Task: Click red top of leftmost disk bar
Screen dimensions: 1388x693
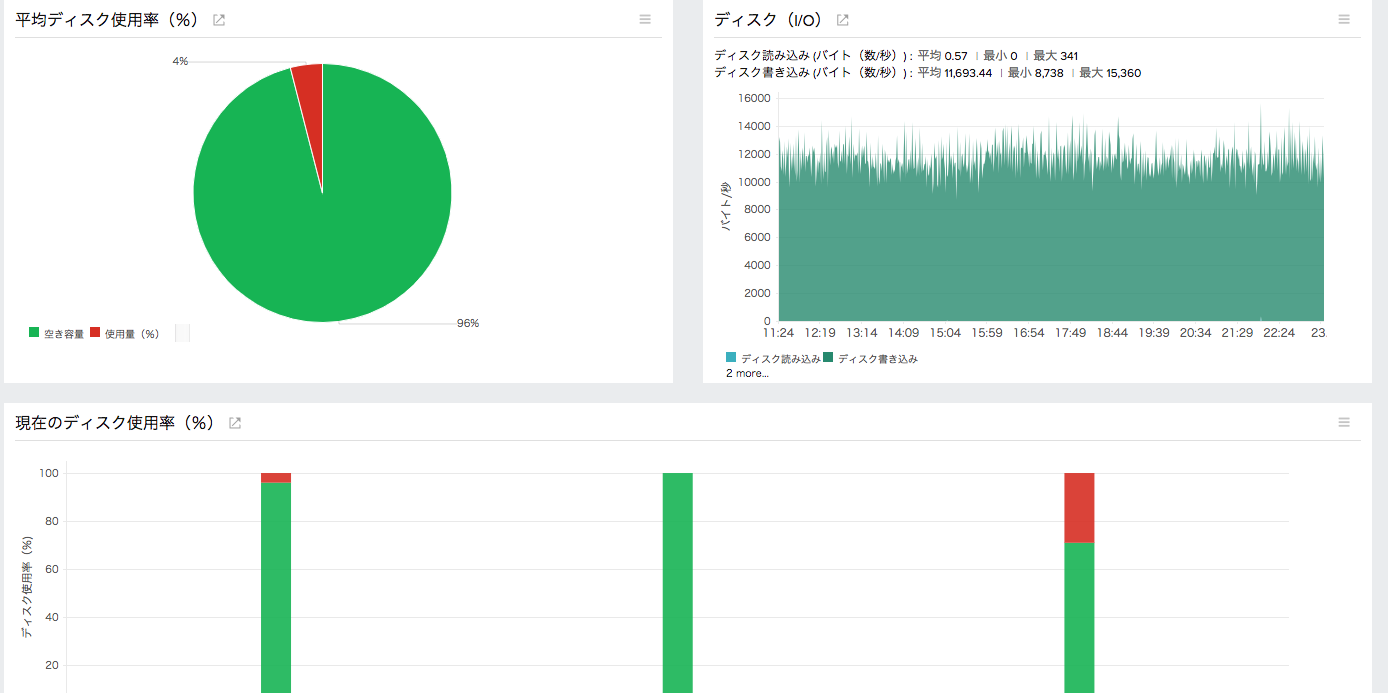Action: click(276, 478)
